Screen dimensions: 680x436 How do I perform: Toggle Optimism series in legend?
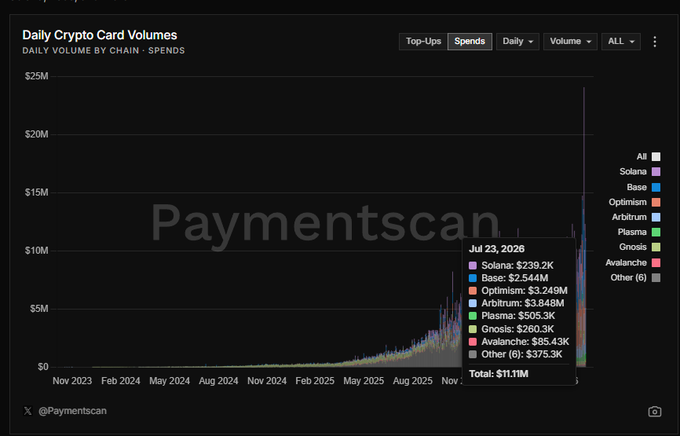tap(634, 202)
